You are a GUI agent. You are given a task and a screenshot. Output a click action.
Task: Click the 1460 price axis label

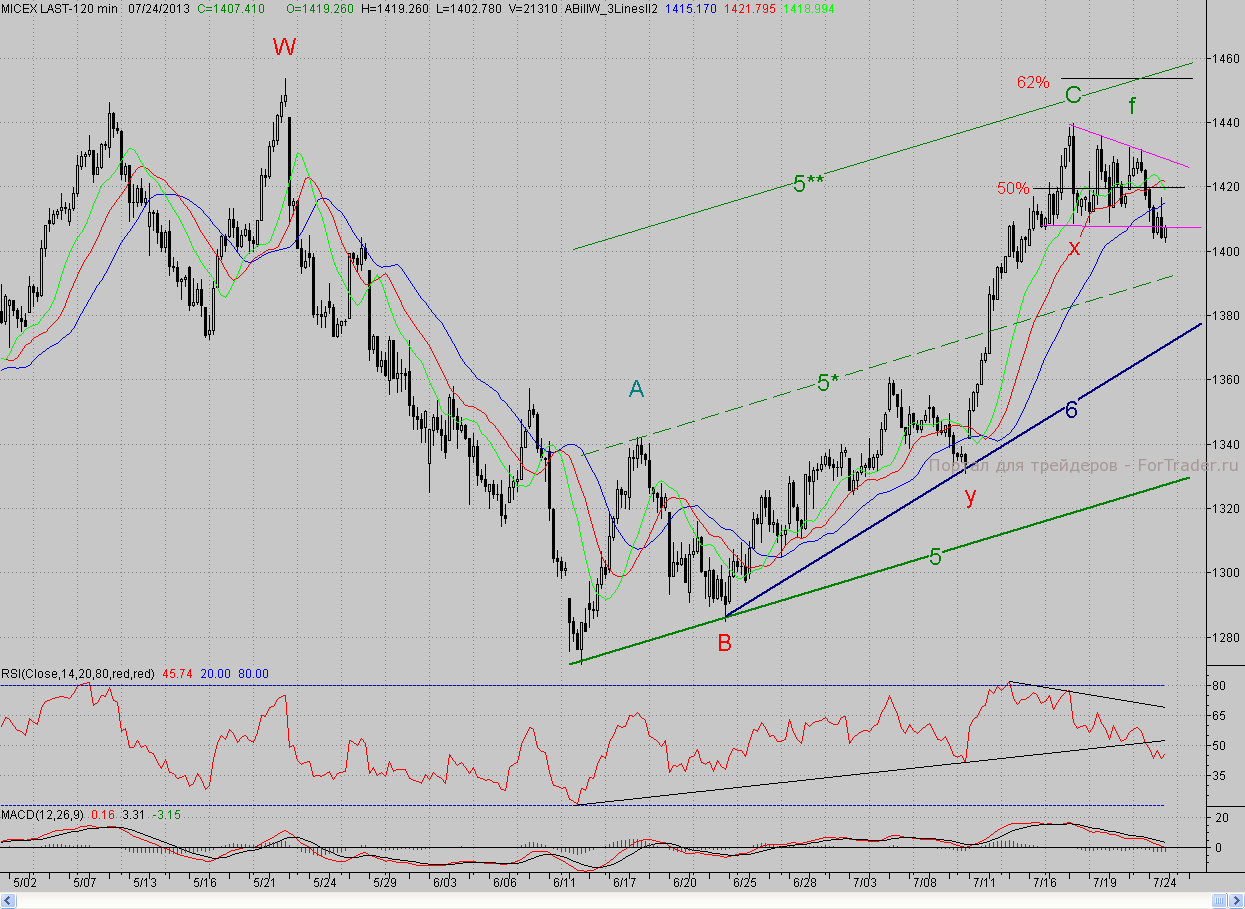[x=1222, y=59]
